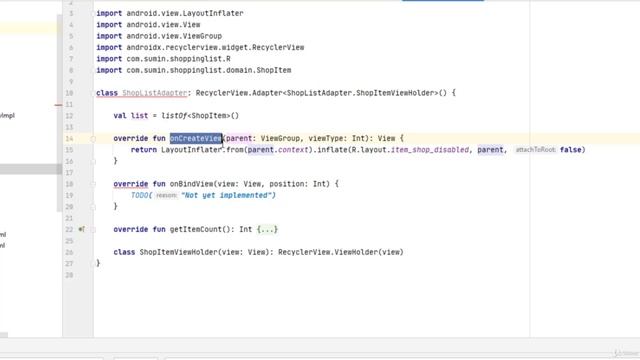Click the left panel's vertical scrollbar

coord(59,112)
